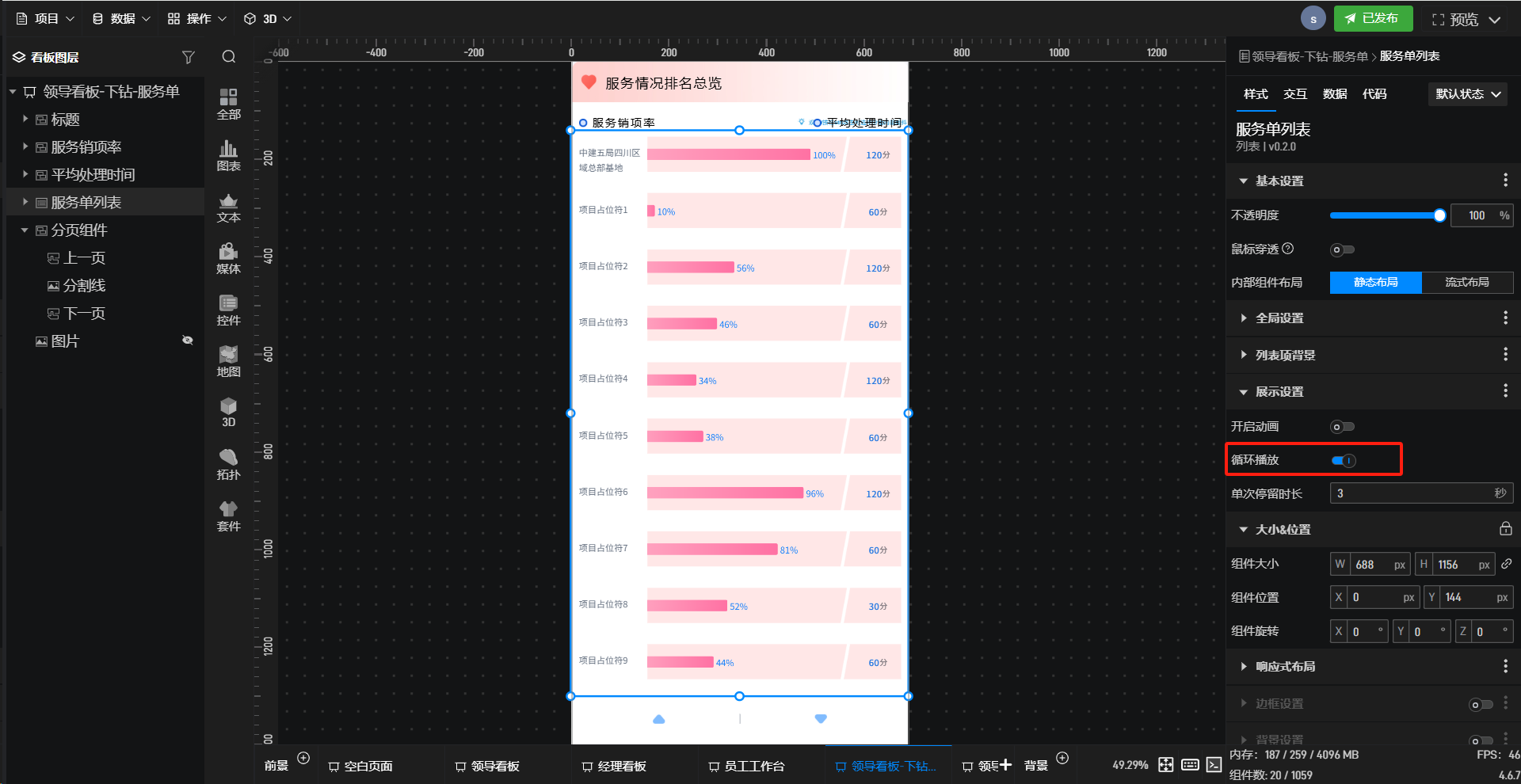Open the 地图 map component category
The height and width of the screenshot is (784, 1521).
[228, 361]
